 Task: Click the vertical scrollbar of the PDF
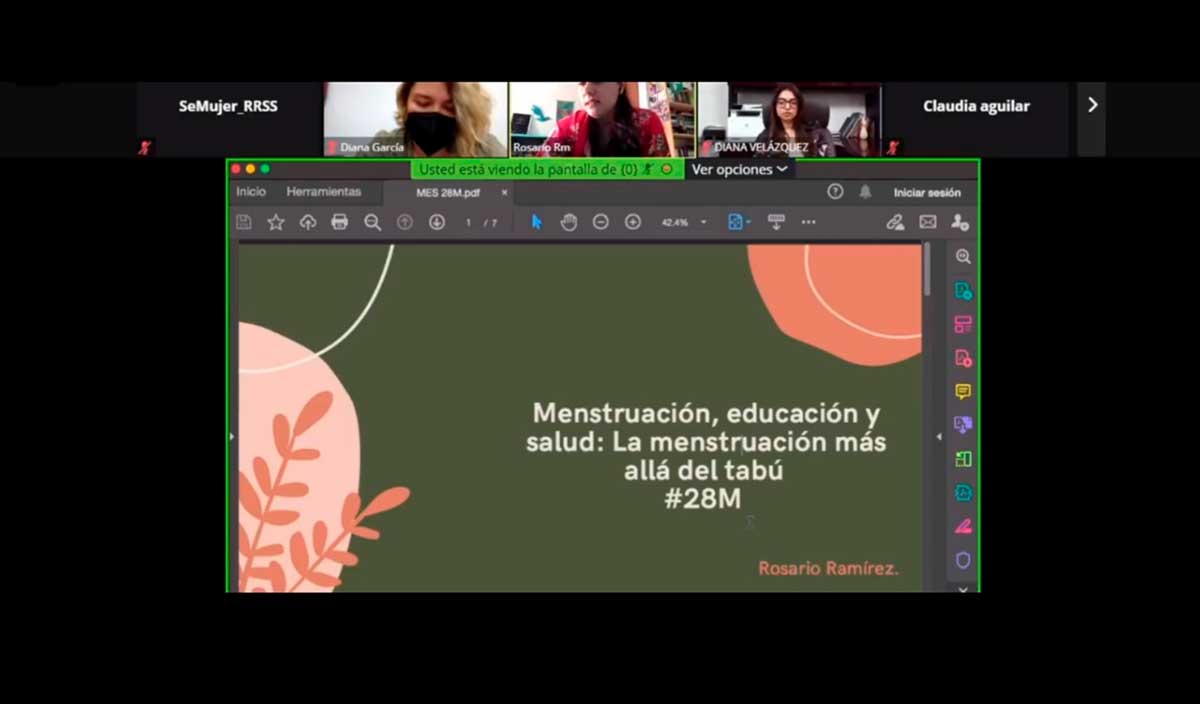point(928,270)
